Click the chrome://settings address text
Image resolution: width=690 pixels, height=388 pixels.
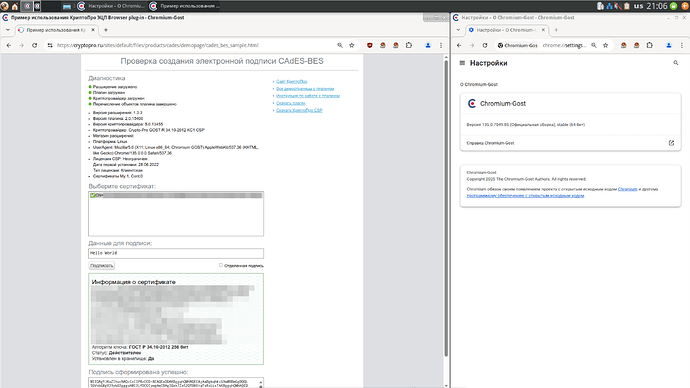click(x=563, y=45)
